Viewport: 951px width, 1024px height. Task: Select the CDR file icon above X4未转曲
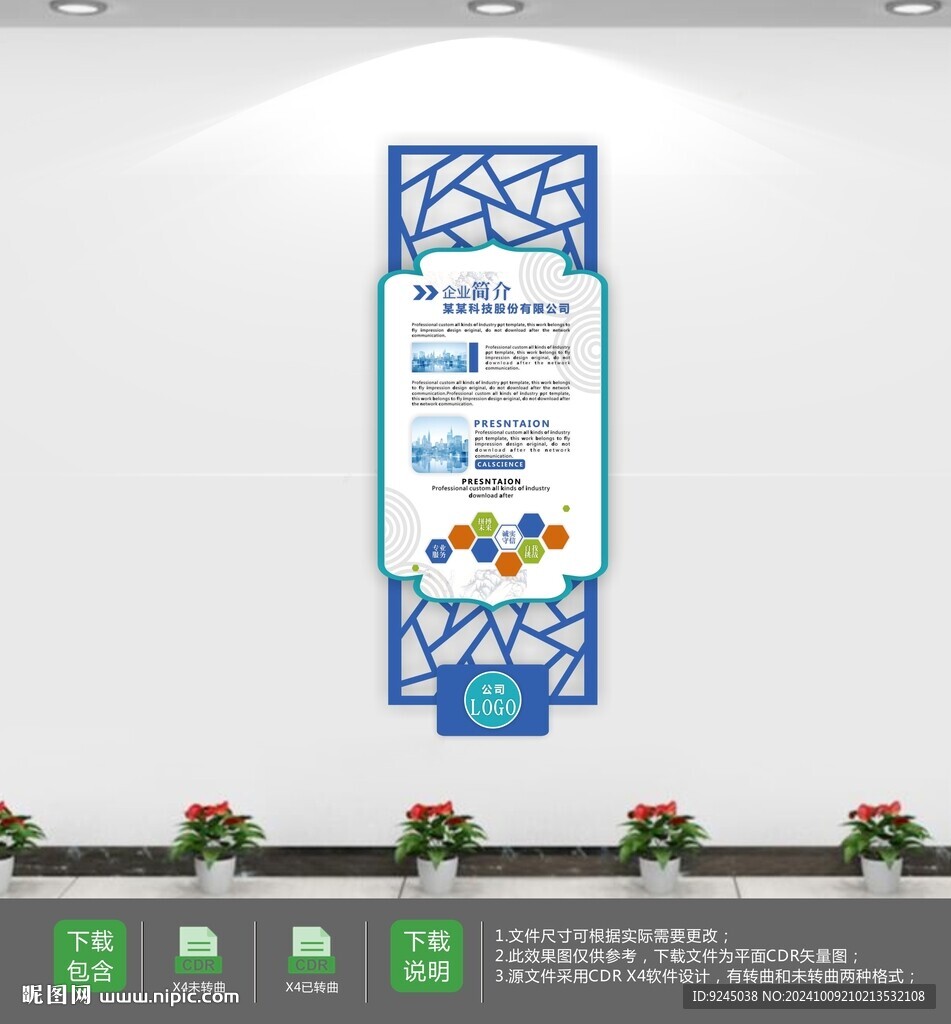pos(199,950)
